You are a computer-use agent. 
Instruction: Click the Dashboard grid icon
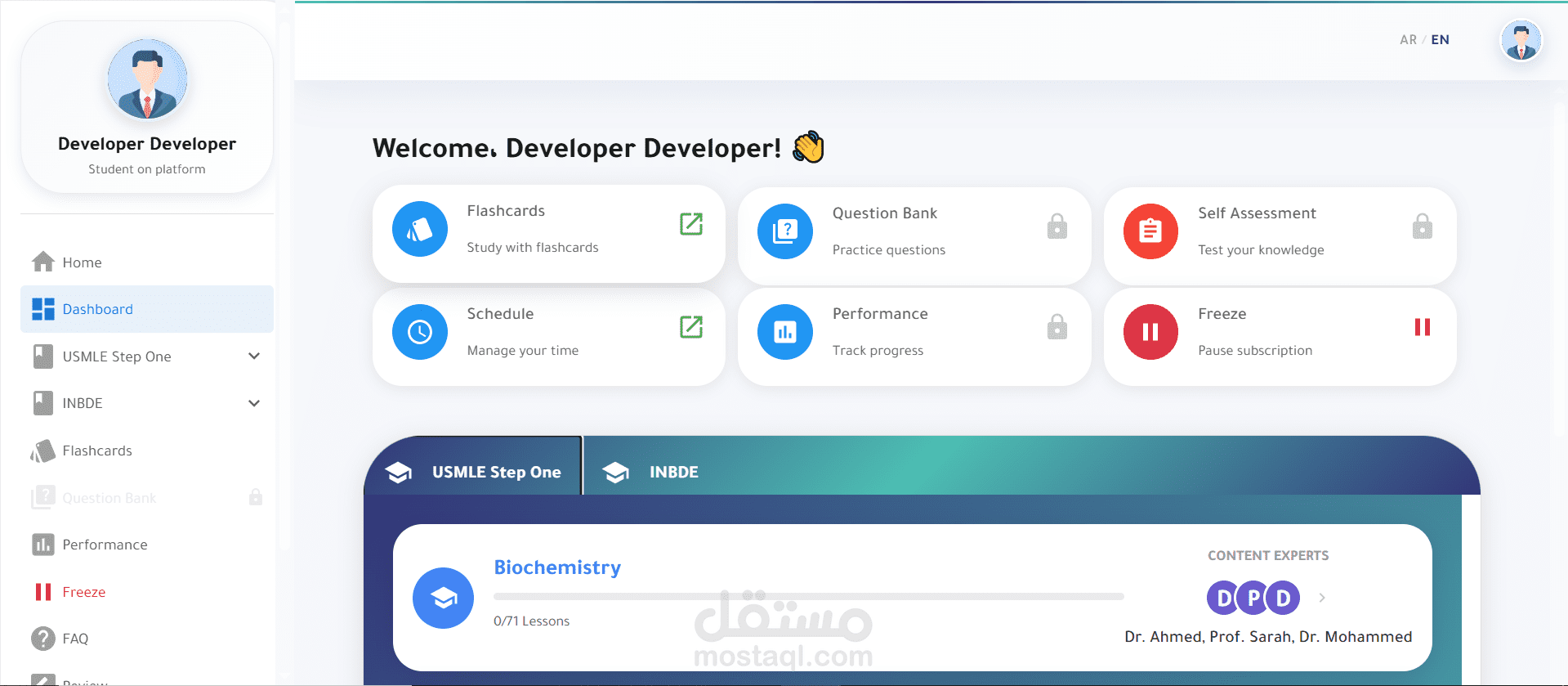point(43,309)
